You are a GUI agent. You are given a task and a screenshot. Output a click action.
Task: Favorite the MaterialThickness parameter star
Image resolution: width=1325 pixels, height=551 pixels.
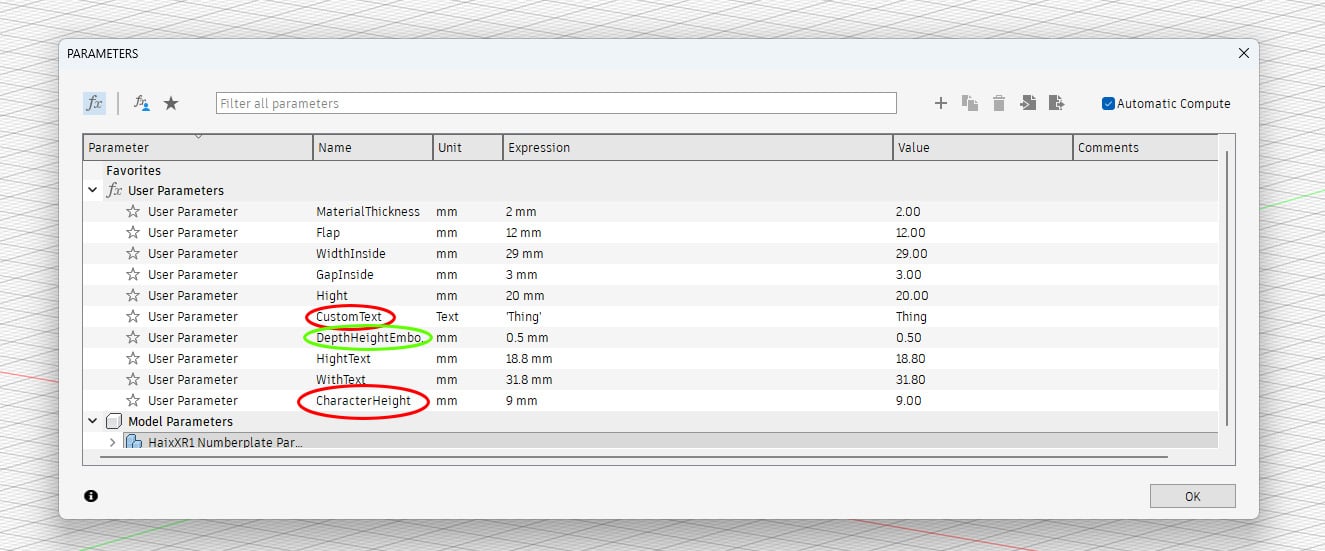pos(133,212)
